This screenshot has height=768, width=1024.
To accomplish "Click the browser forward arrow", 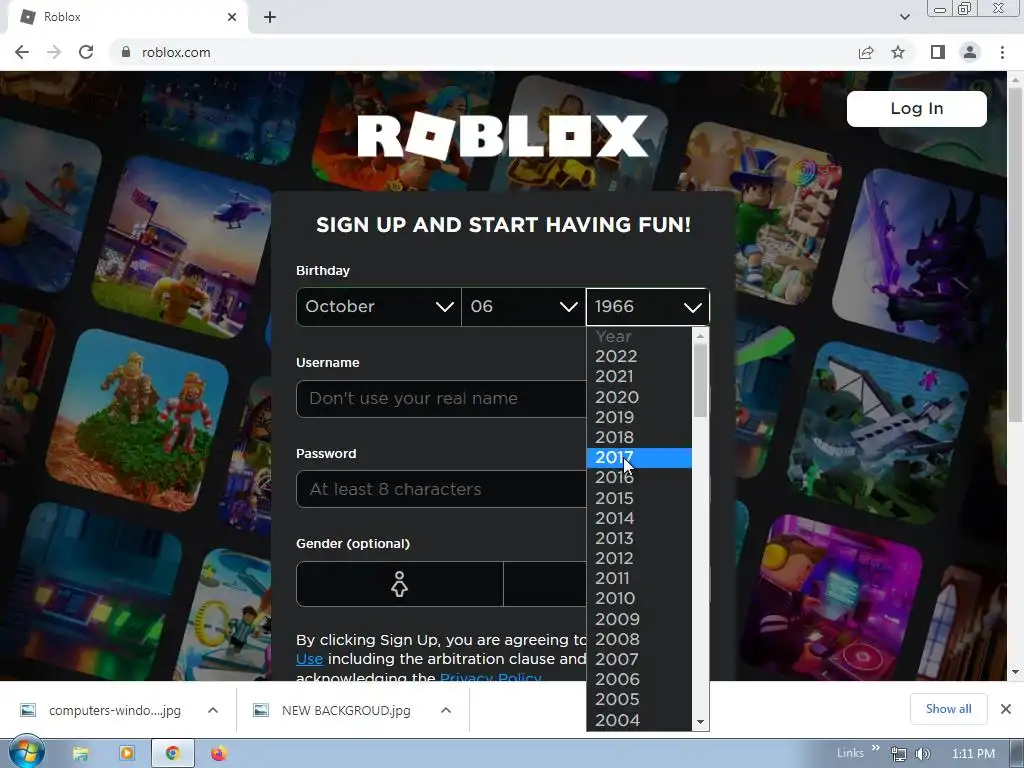I will pyautogui.click(x=54, y=52).
